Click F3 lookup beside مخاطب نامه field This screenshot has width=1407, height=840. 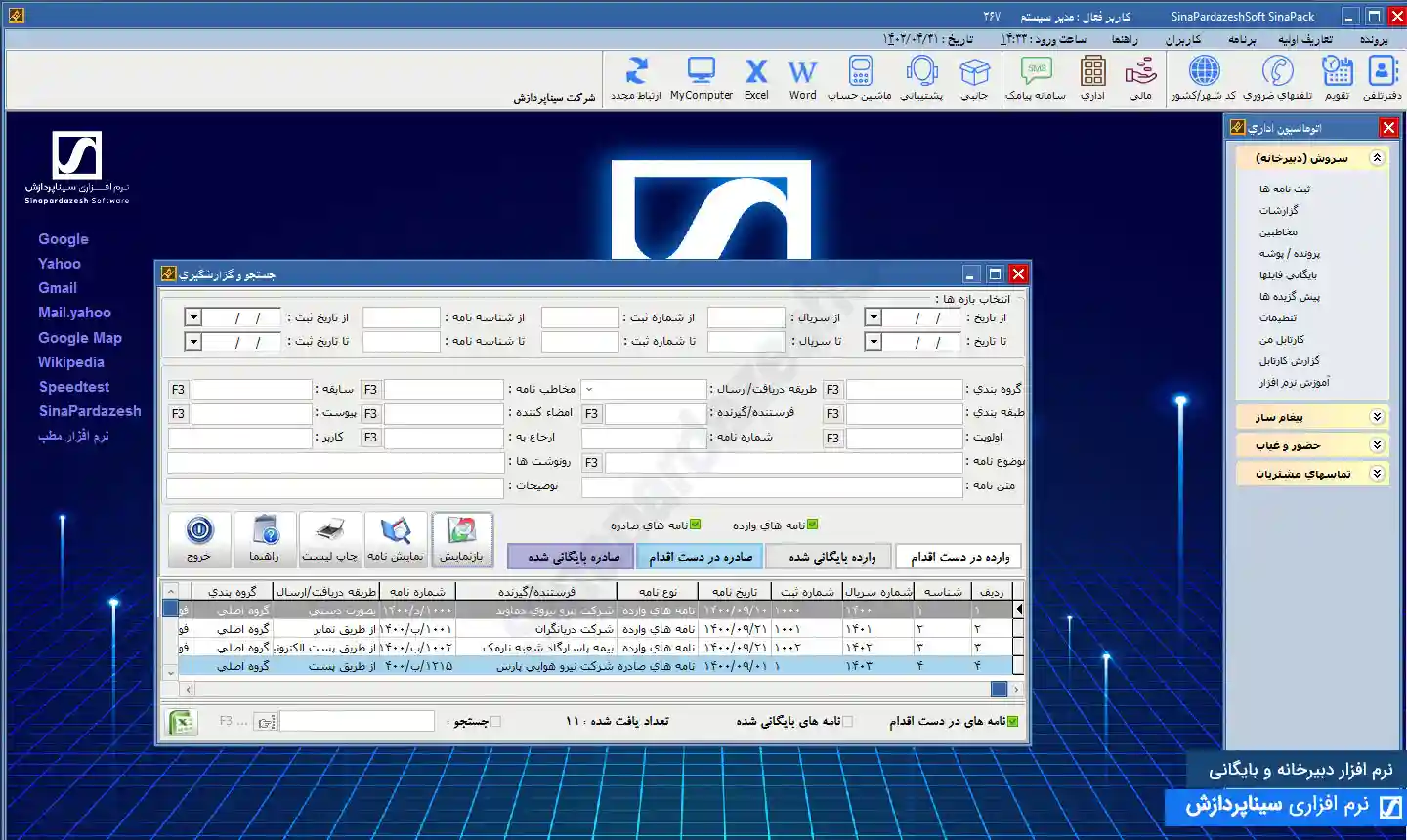[x=370, y=390]
